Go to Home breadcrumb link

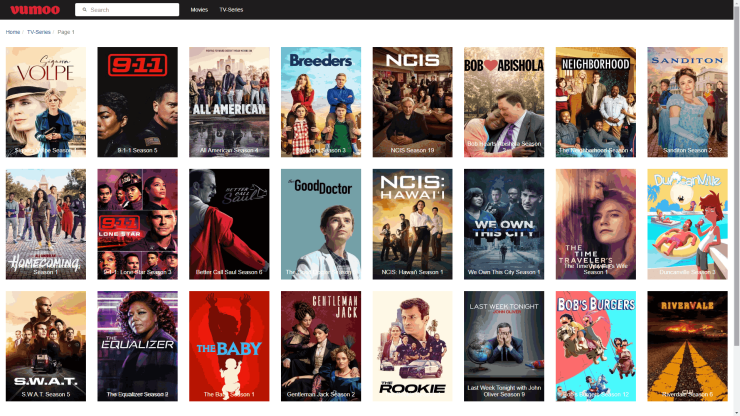(x=13, y=32)
